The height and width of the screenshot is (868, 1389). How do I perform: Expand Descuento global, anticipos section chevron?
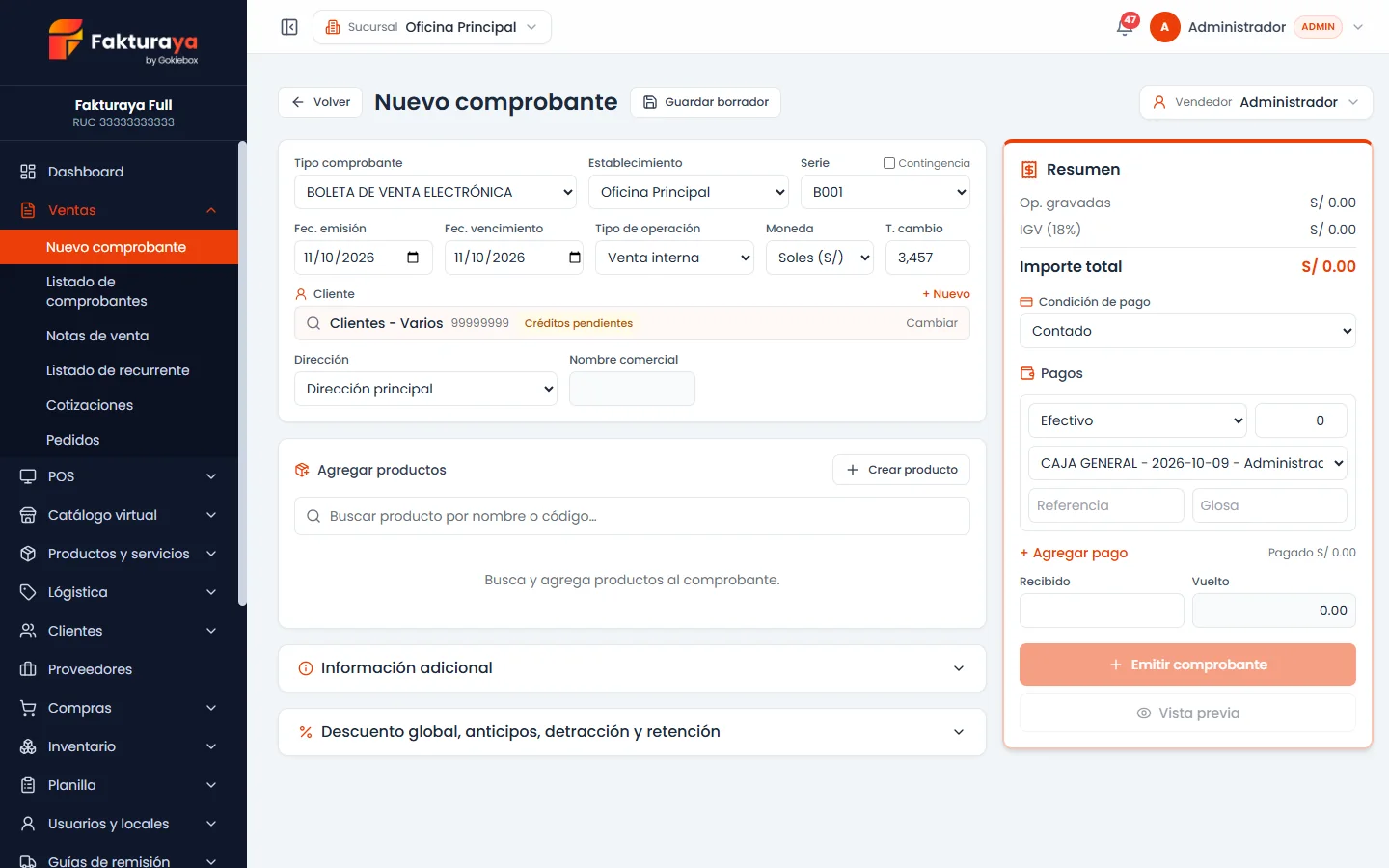959,732
